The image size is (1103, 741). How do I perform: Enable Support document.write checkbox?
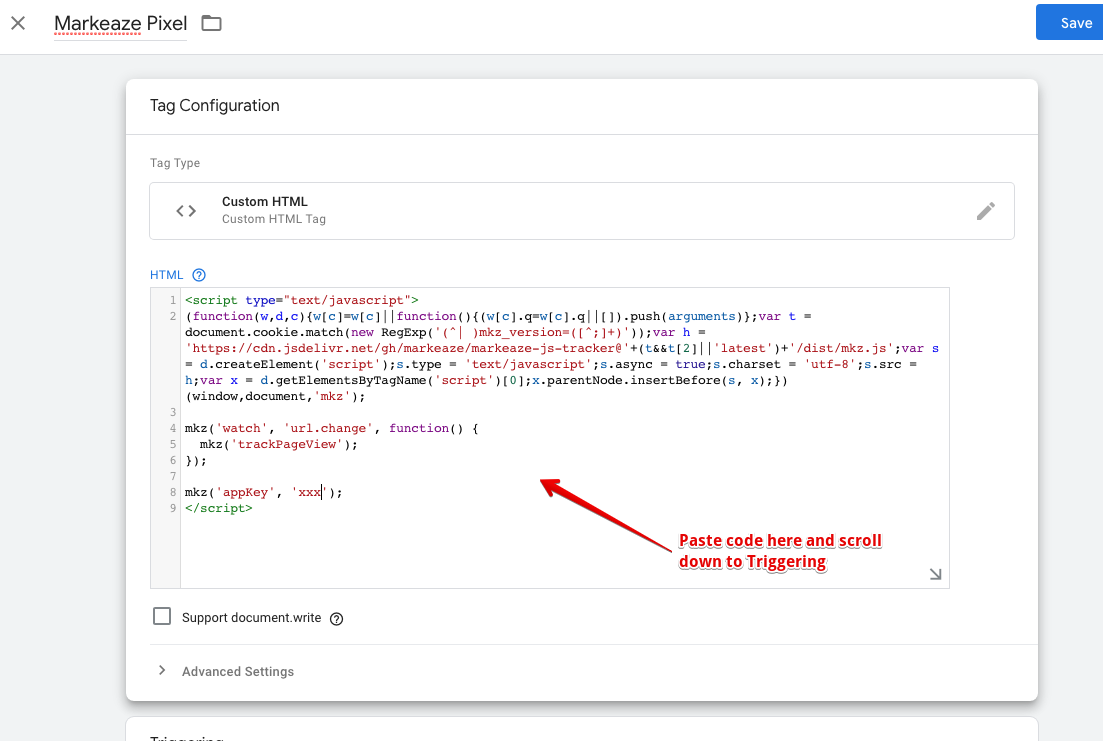162,616
